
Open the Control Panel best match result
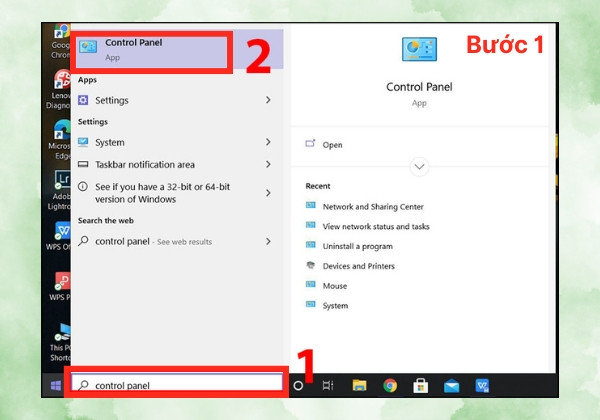tap(152, 51)
